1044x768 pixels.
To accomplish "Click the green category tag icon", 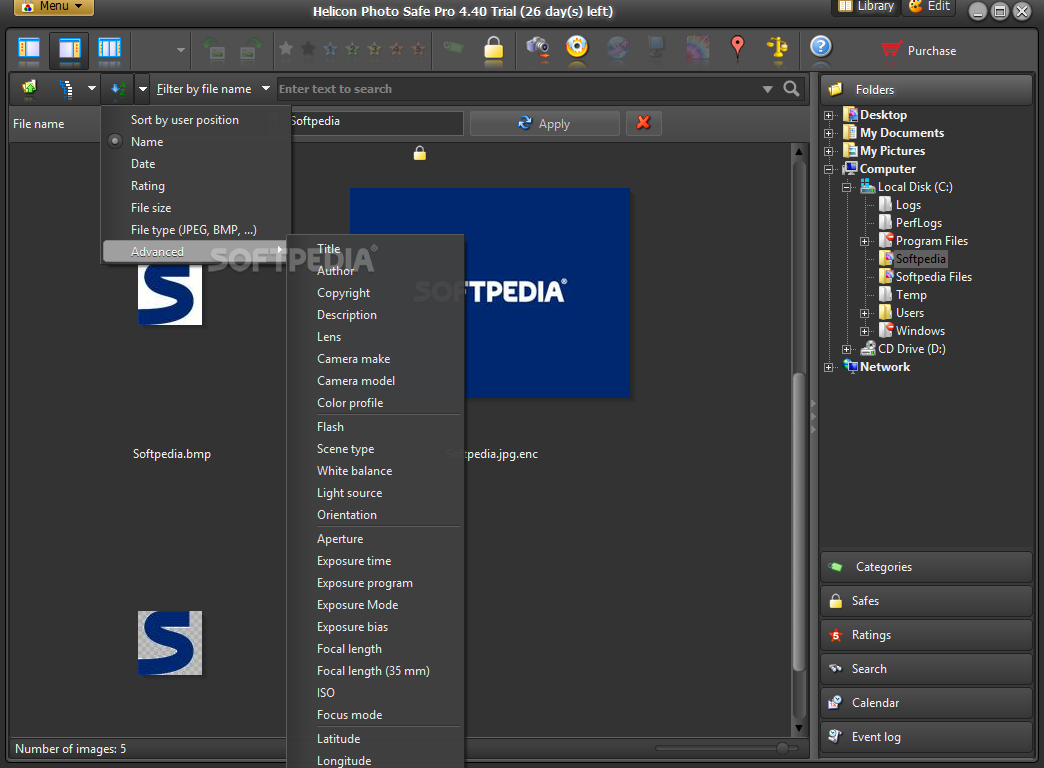I will [x=453, y=47].
